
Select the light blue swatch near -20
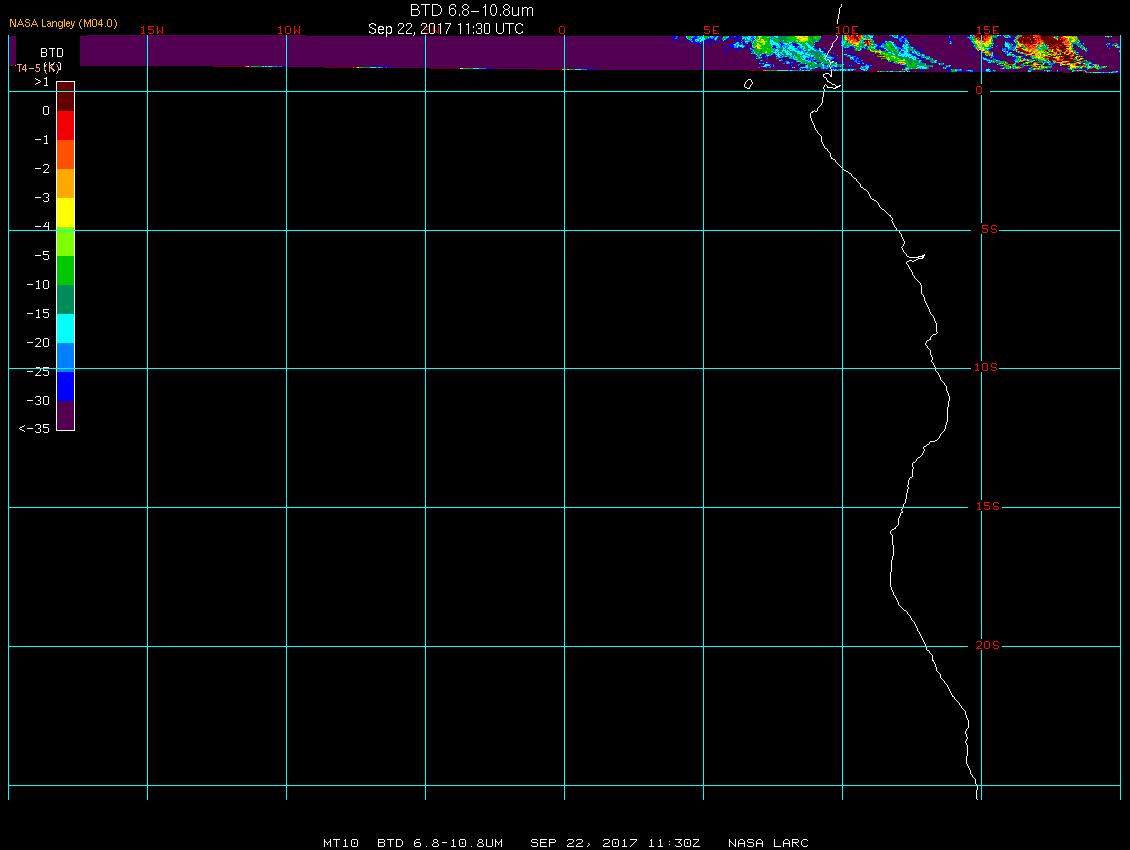point(66,358)
